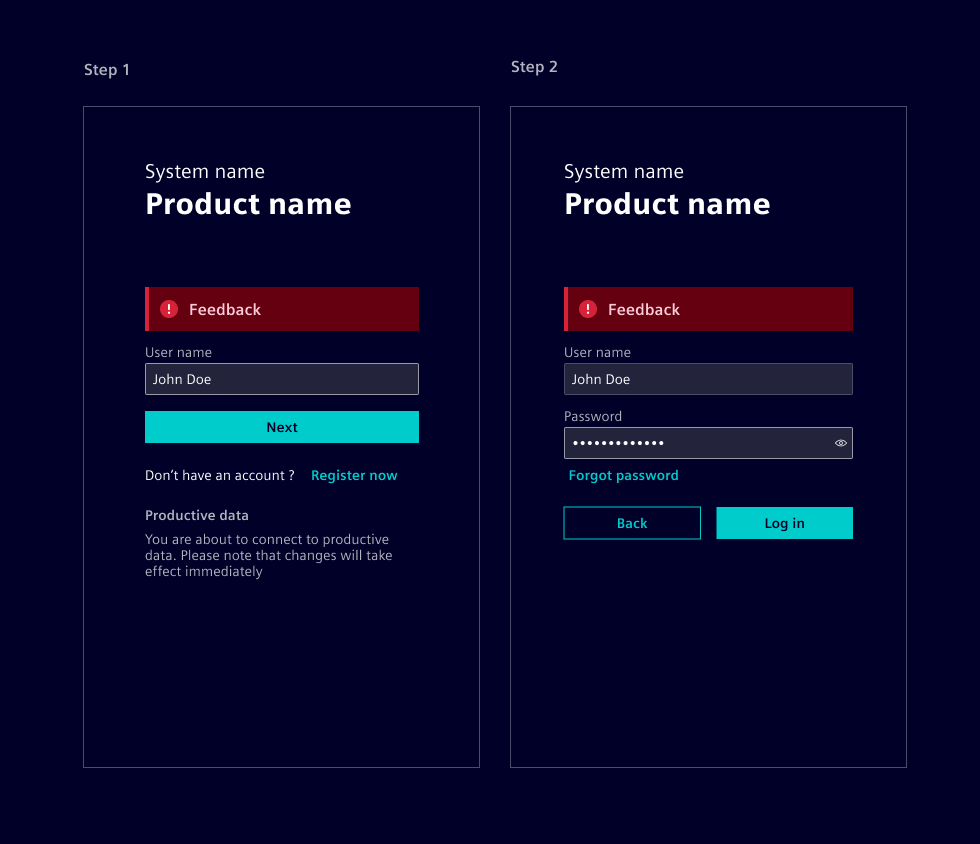The width and height of the screenshot is (980, 844).
Task: Click the Back button on Step 2
Action: (632, 522)
